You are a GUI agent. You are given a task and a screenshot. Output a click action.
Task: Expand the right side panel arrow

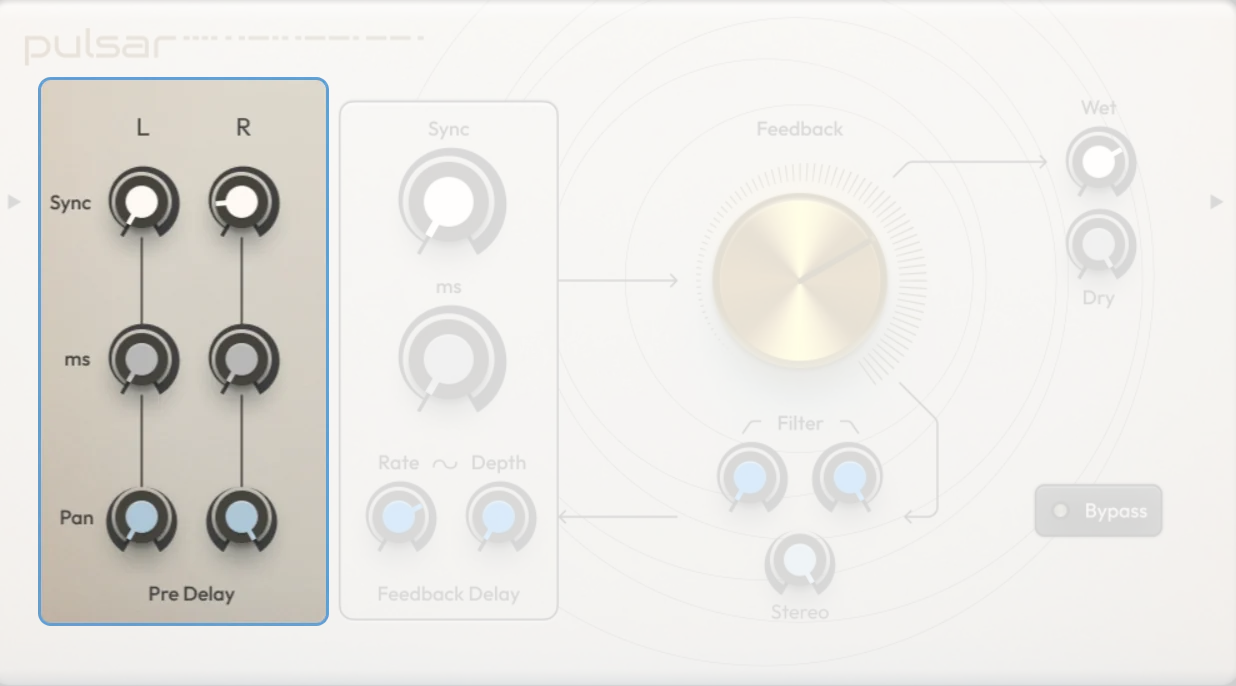click(1217, 202)
